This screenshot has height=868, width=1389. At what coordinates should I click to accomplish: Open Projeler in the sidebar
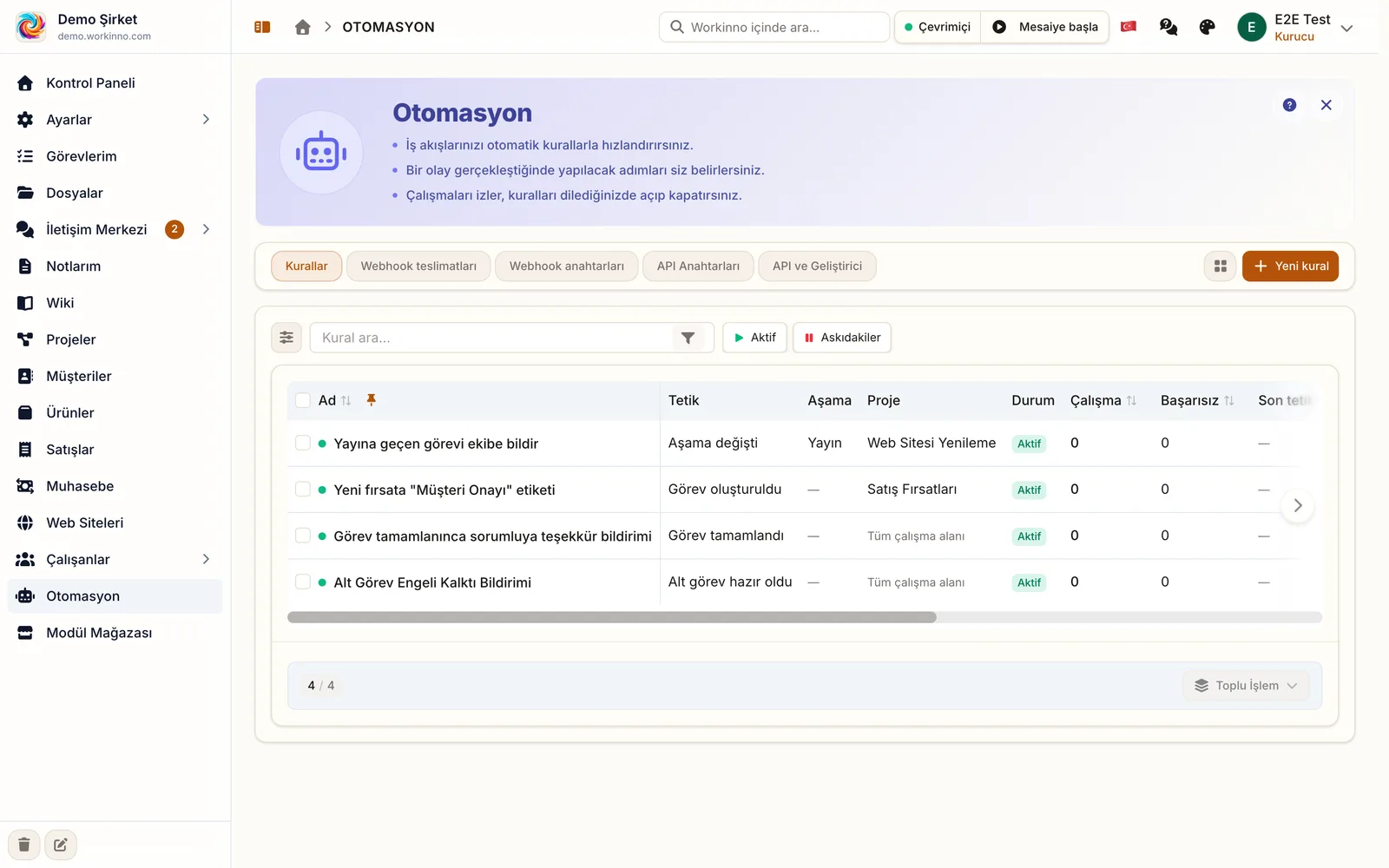[115, 339]
